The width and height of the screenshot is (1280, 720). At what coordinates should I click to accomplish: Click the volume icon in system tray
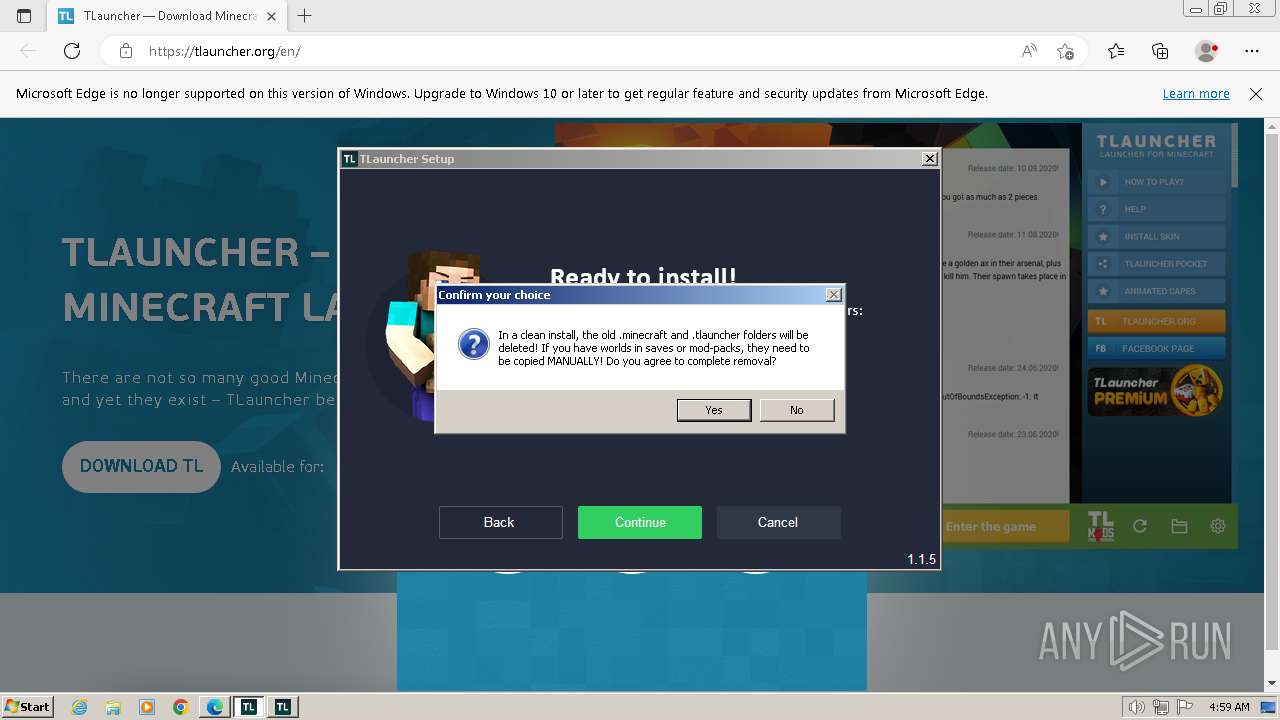point(1137,707)
